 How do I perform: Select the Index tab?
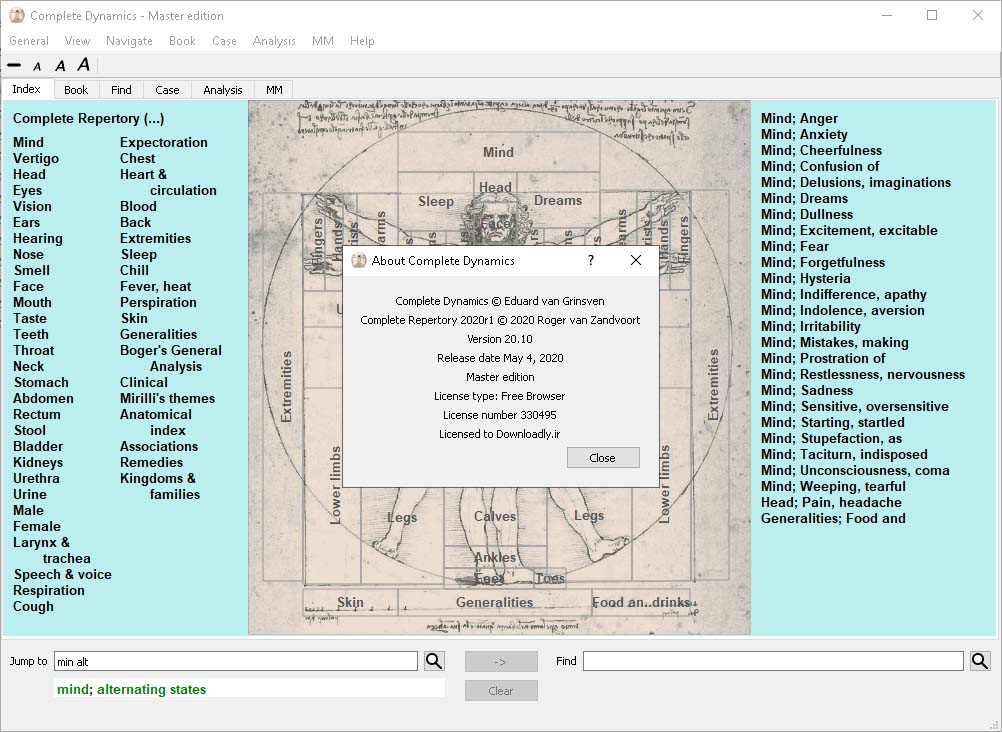pos(27,89)
